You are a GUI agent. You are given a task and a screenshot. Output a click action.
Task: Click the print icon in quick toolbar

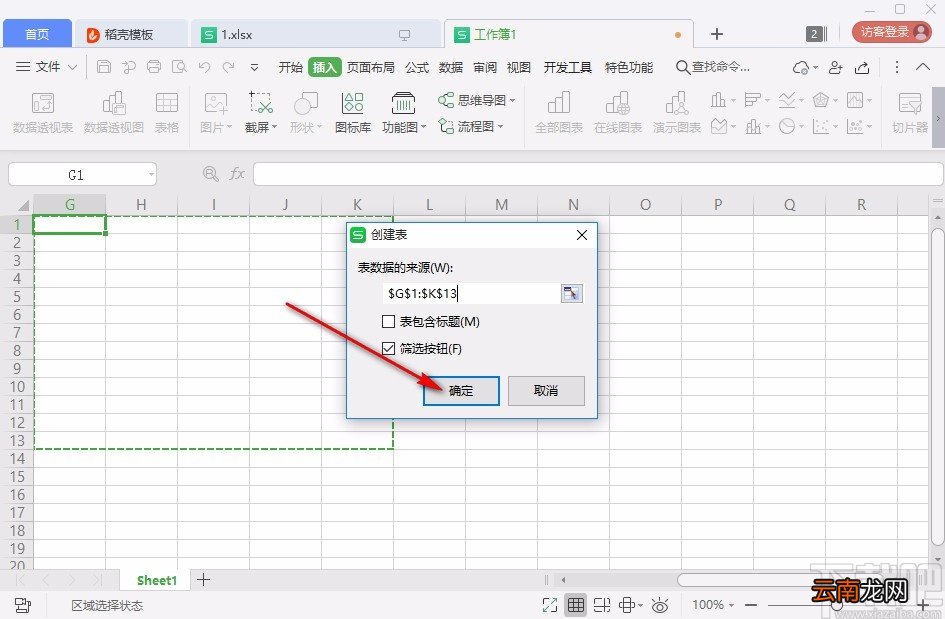[x=154, y=67]
